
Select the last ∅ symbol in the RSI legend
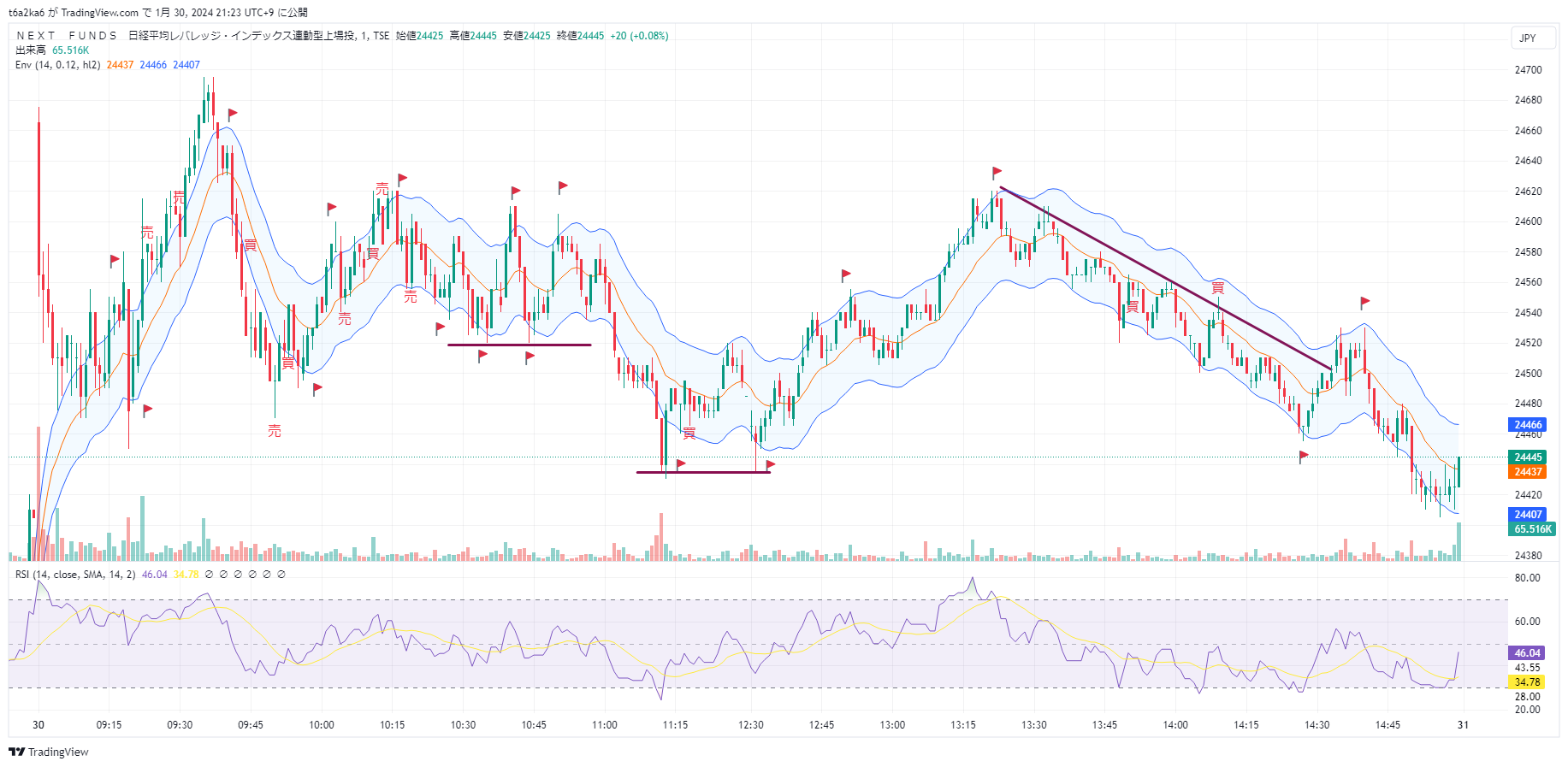pos(281,575)
